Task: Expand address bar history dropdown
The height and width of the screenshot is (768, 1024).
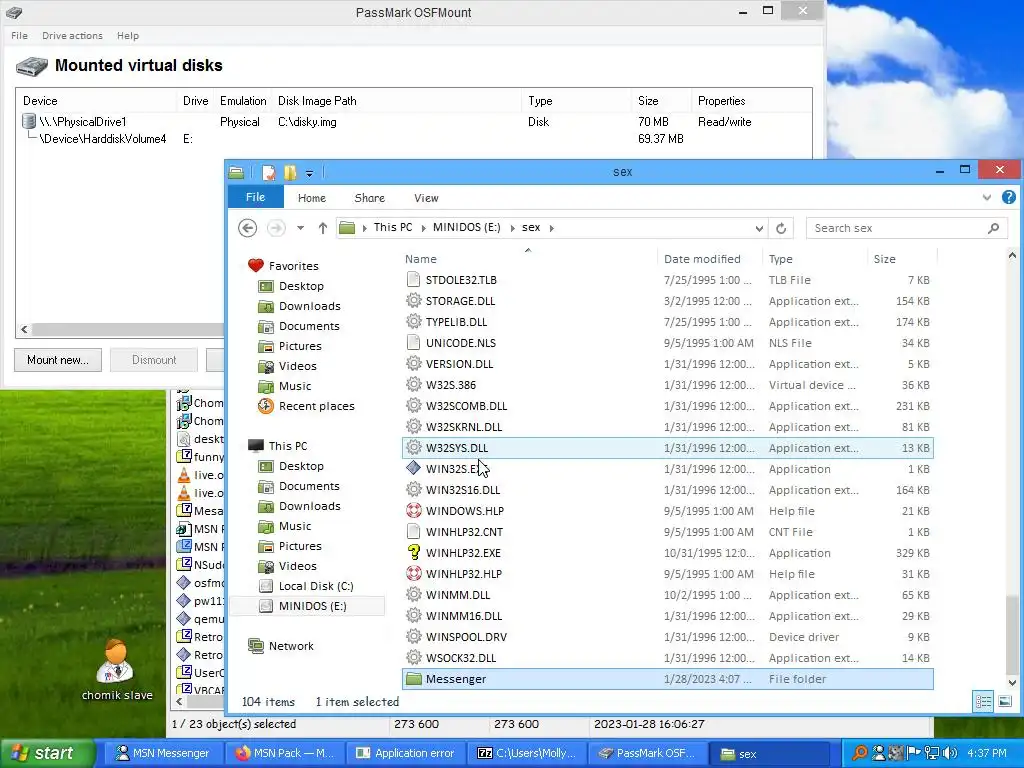Action: tap(759, 228)
